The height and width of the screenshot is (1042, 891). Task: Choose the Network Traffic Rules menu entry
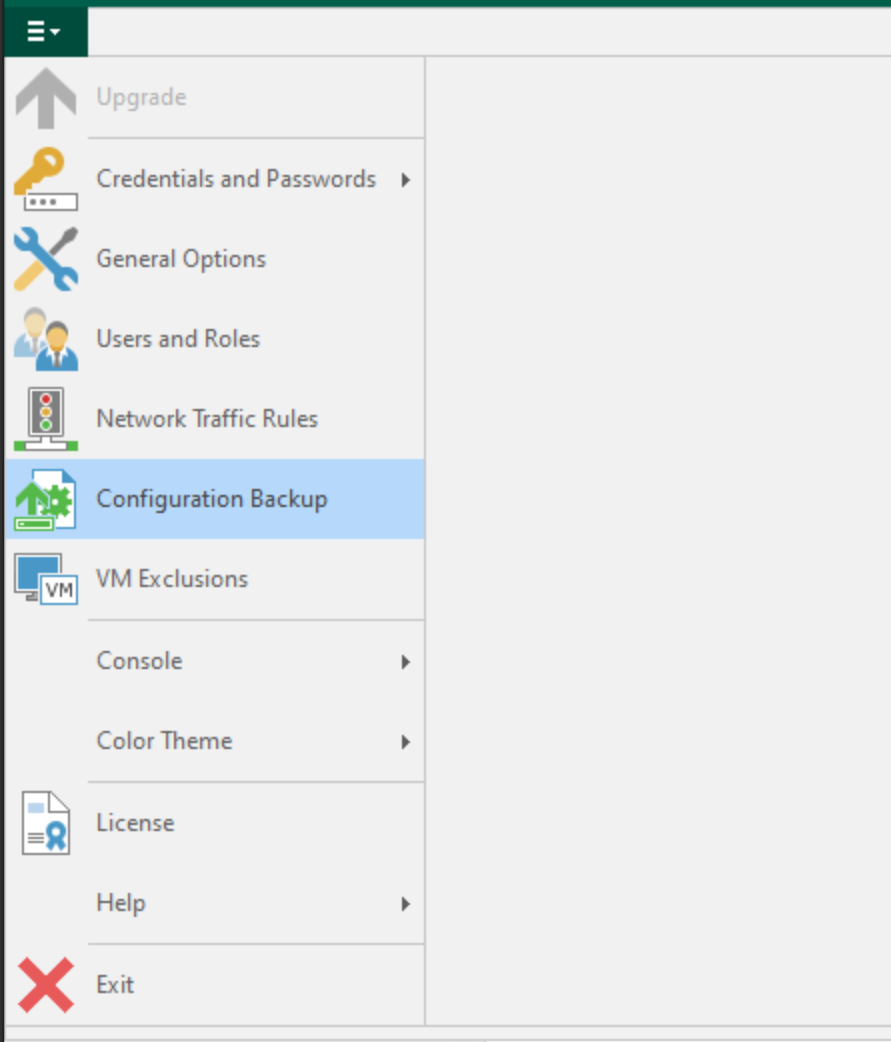(x=215, y=419)
